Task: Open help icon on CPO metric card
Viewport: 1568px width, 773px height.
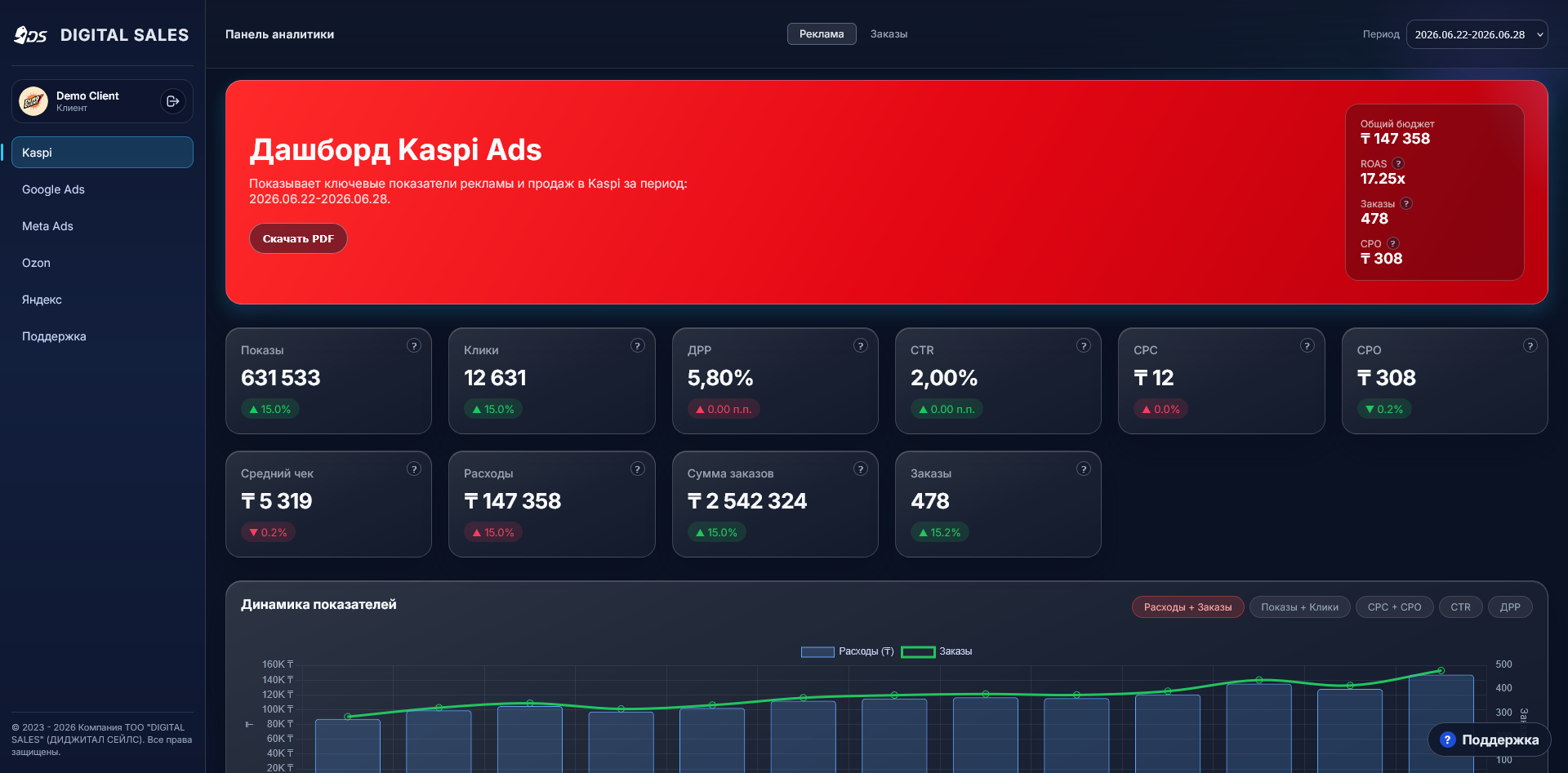Action: [1530, 345]
